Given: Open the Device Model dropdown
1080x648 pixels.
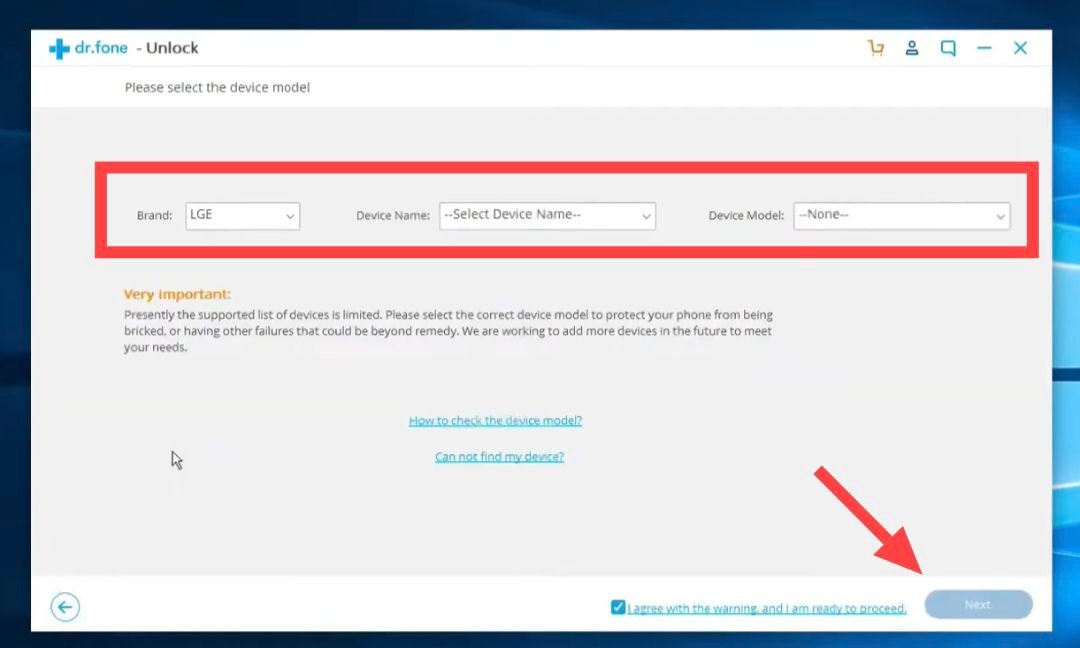Looking at the screenshot, I should click(x=902, y=216).
